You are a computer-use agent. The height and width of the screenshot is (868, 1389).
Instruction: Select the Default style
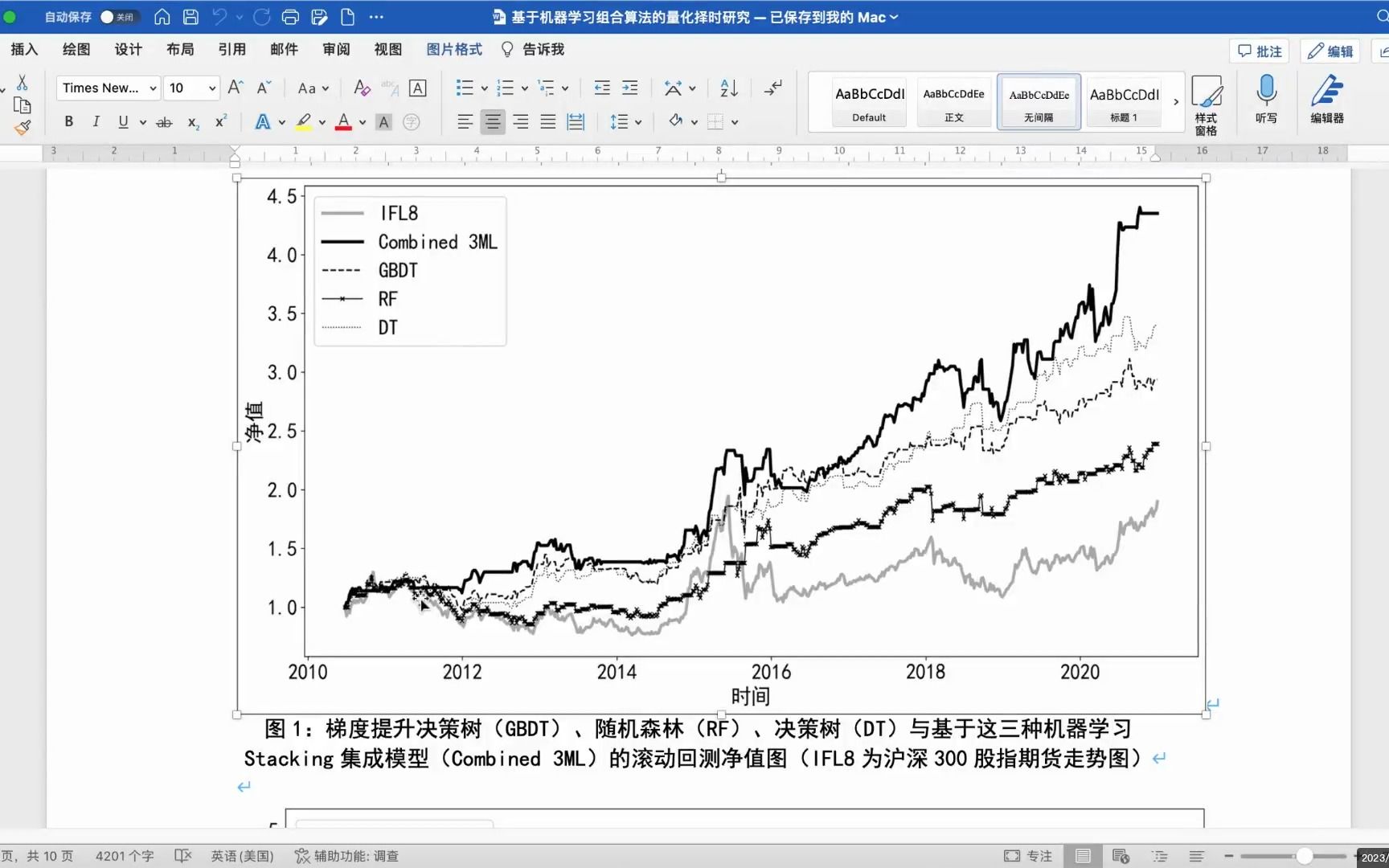[869, 102]
